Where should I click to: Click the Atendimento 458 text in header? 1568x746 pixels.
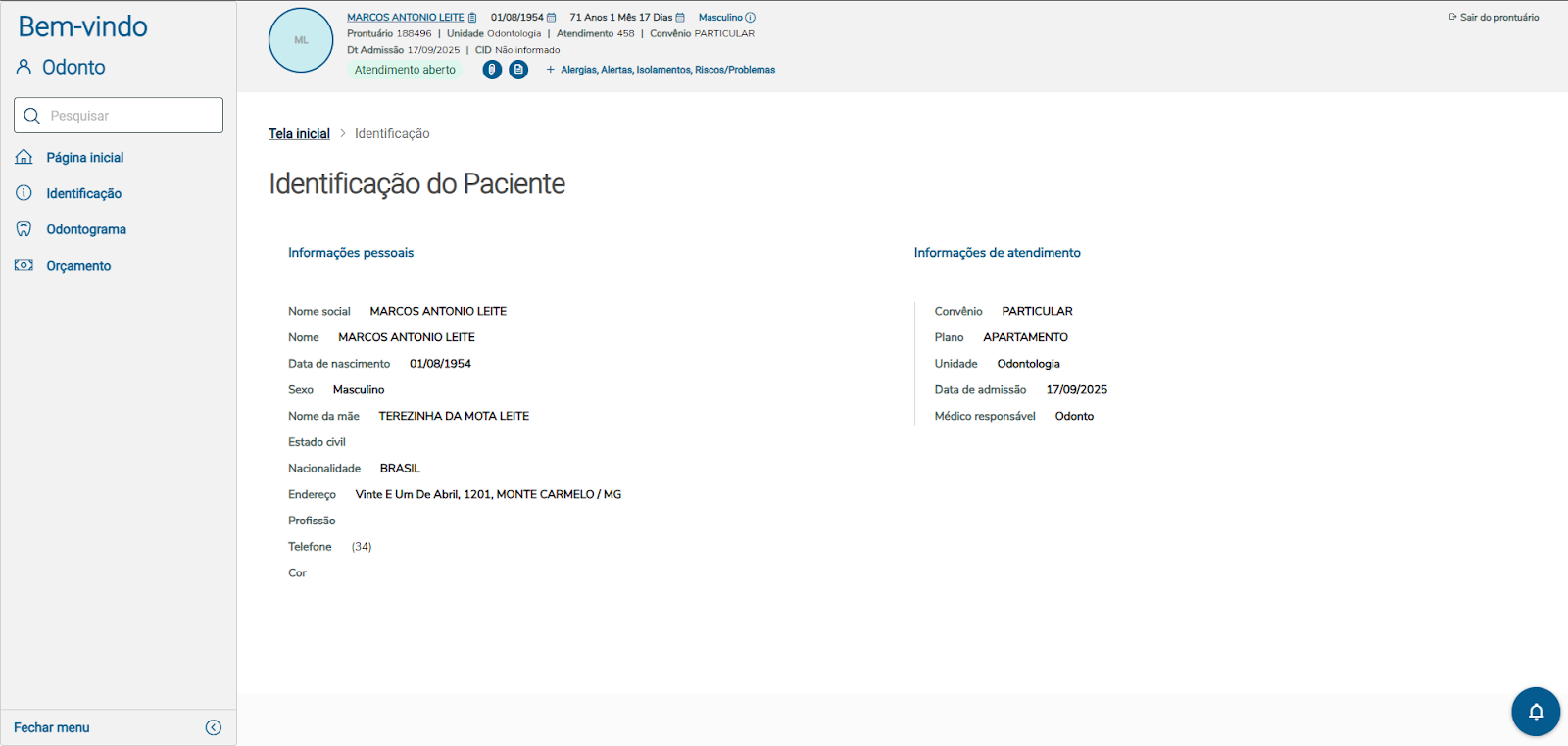(x=595, y=33)
